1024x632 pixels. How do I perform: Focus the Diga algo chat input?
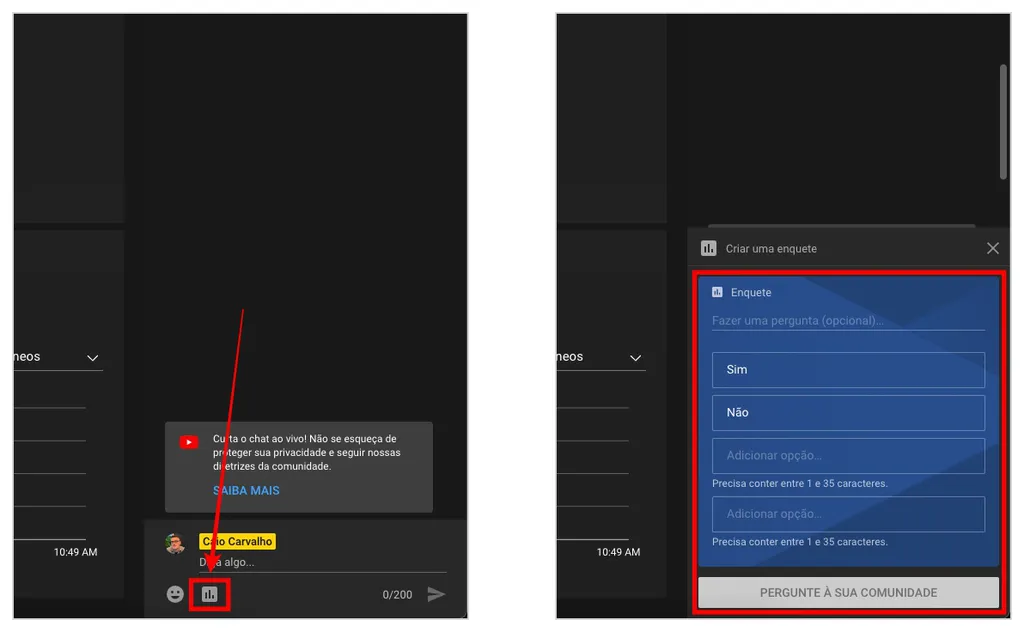click(323, 562)
